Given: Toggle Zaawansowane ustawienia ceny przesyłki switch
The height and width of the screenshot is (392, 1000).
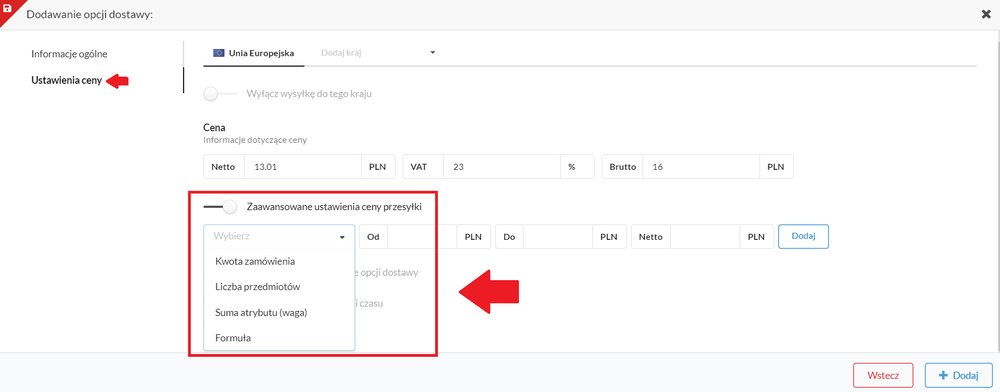Looking at the screenshot, I should (x=221, y=207).
